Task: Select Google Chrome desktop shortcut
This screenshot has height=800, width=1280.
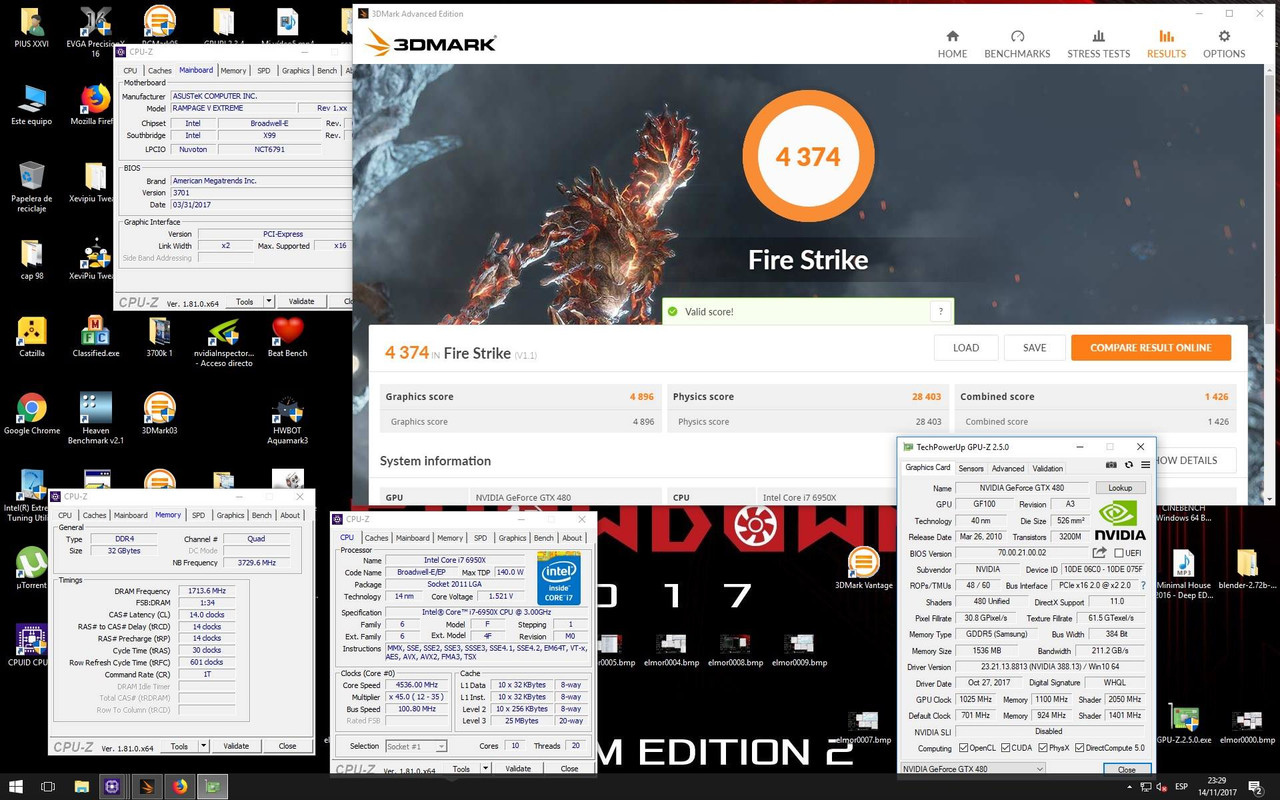Action: point(32,414)
